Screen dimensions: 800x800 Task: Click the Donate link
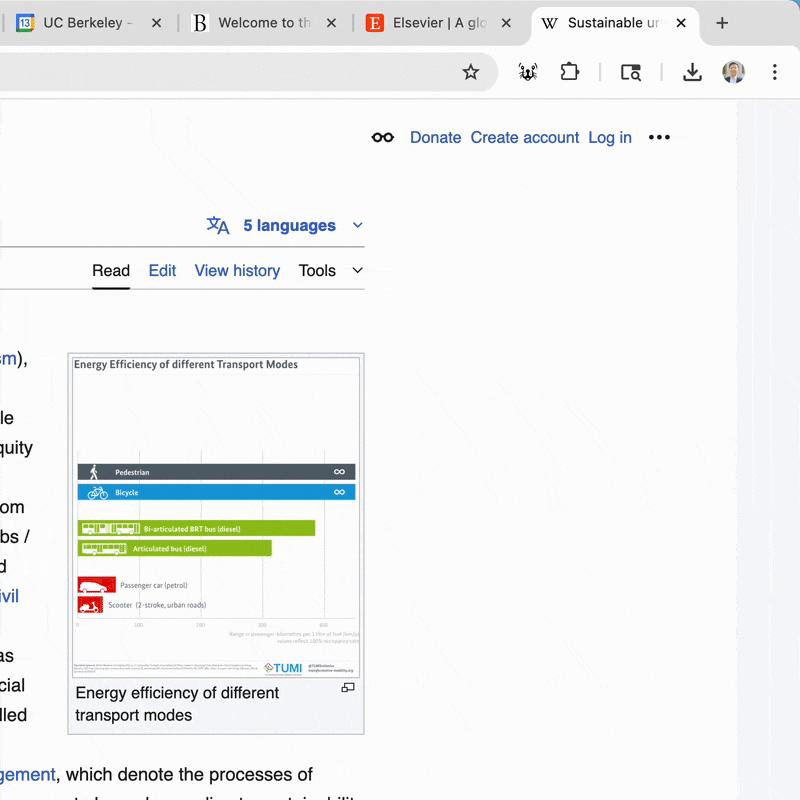tap(435, 137)
